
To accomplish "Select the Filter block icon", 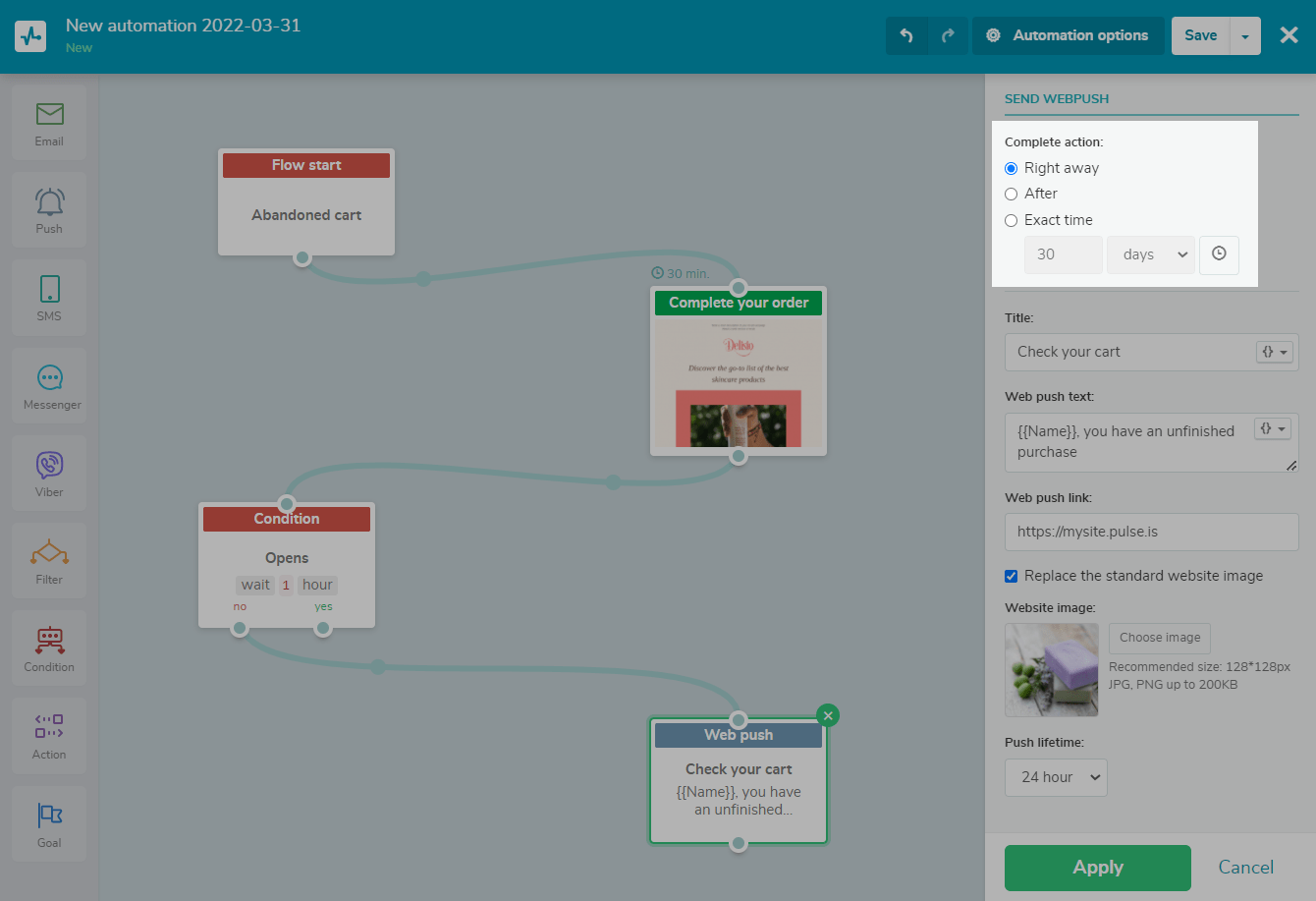I will point(49,561).
